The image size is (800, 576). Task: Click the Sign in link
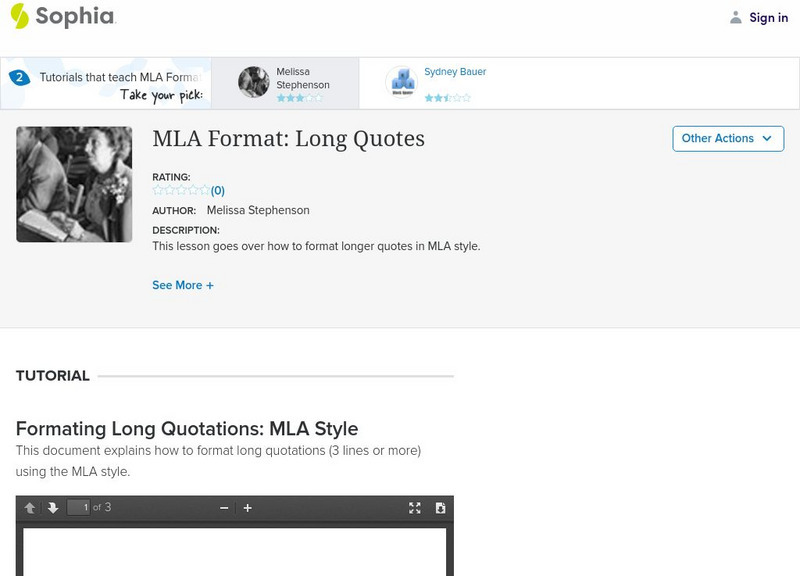[x=768, y=17]
